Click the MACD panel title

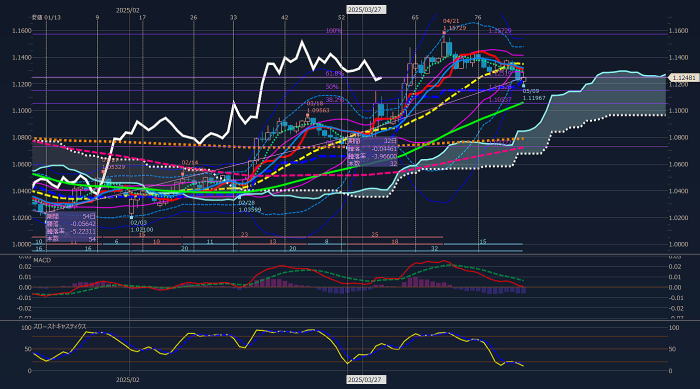tap(42, 260)
